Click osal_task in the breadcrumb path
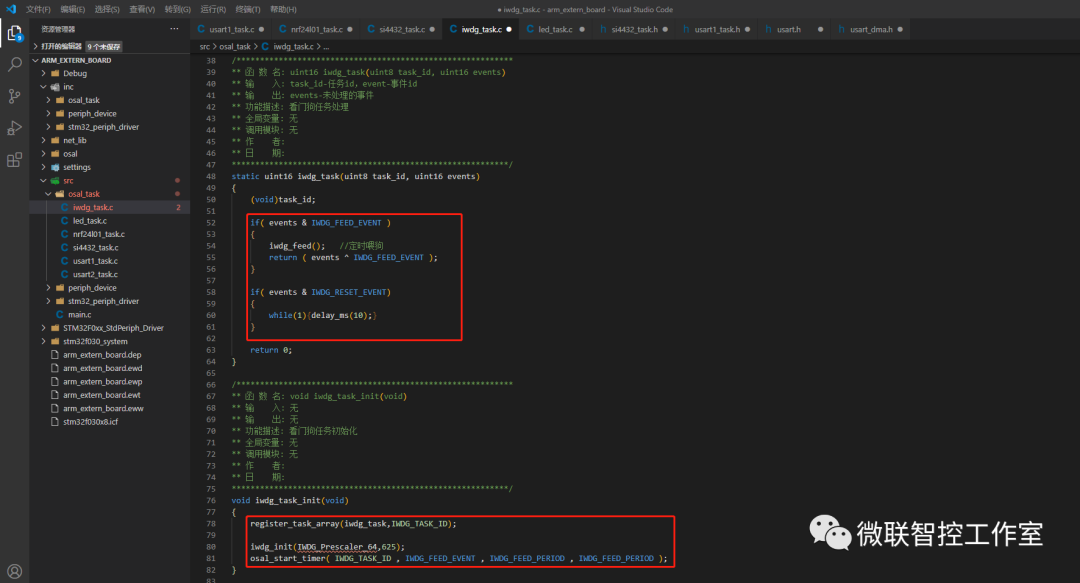The width and height of the screenshot is (1080, 583). coord(236,46)
